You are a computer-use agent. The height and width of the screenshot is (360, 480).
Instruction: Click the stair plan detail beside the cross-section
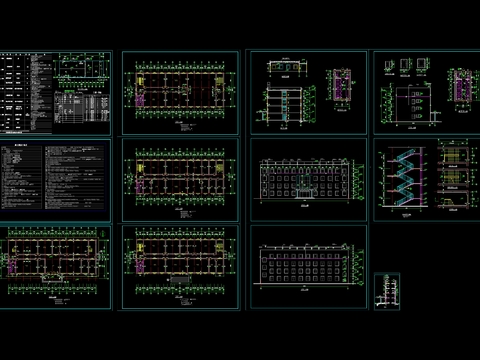tap(341, 89)
